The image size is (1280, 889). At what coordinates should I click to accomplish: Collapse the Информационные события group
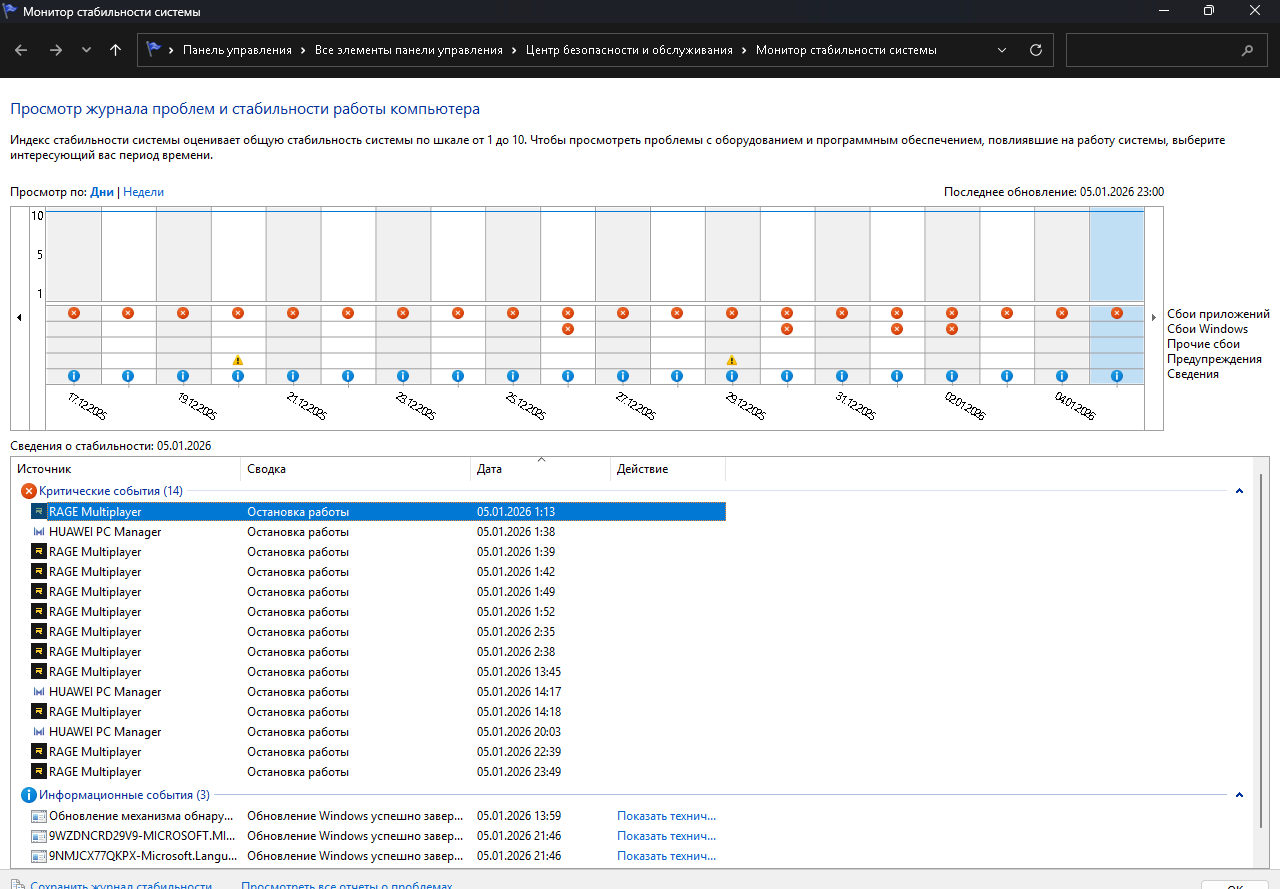coord(1239,795)
